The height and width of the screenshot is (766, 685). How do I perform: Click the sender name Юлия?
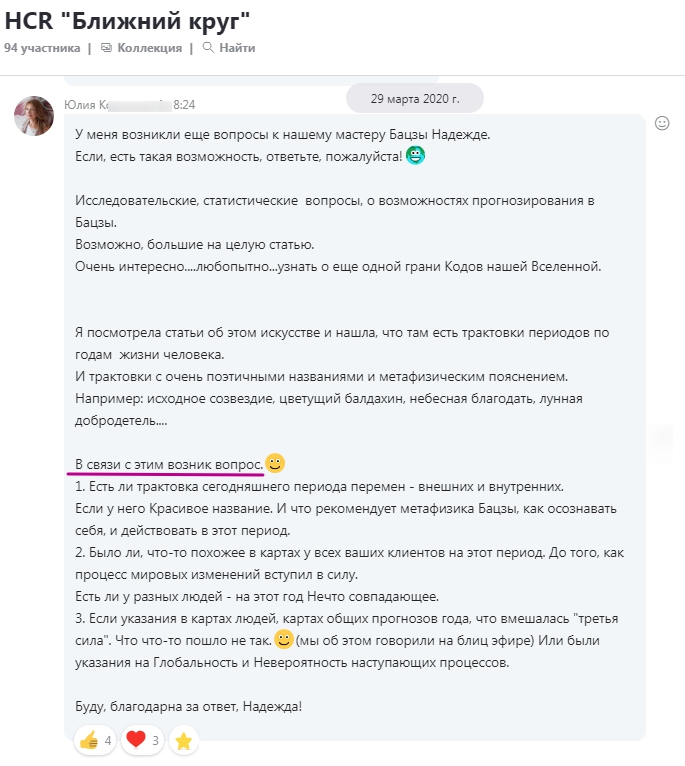click(80, 104)
